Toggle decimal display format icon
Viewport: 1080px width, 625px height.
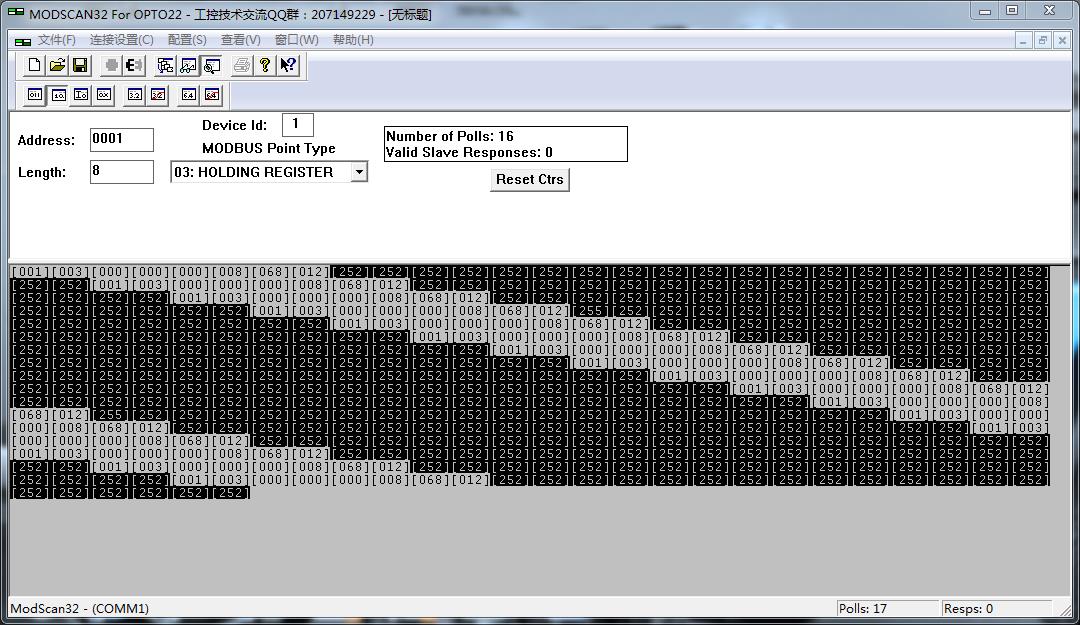pos(58,95)
